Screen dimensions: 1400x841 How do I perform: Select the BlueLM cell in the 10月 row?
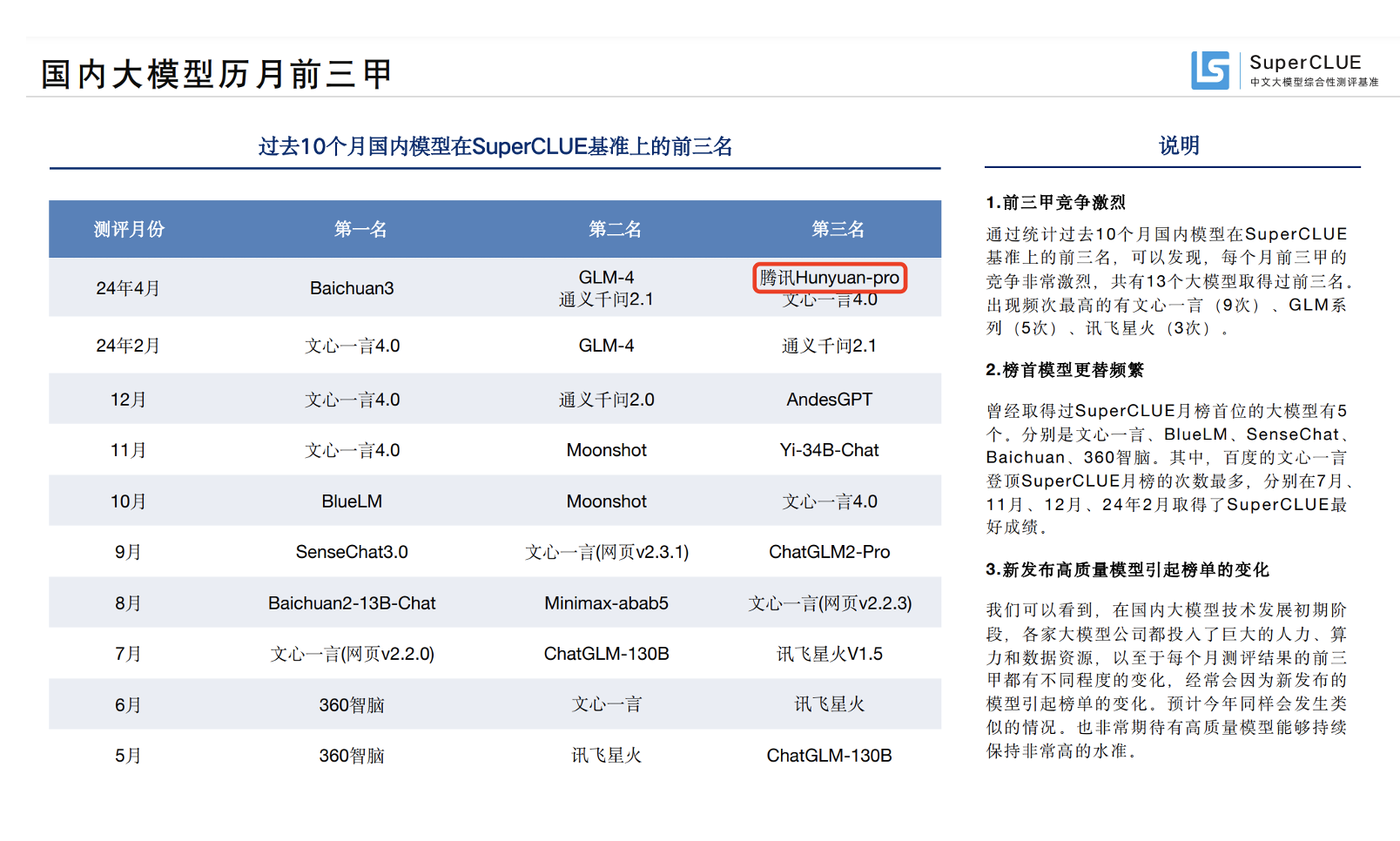tap(352, 501)
